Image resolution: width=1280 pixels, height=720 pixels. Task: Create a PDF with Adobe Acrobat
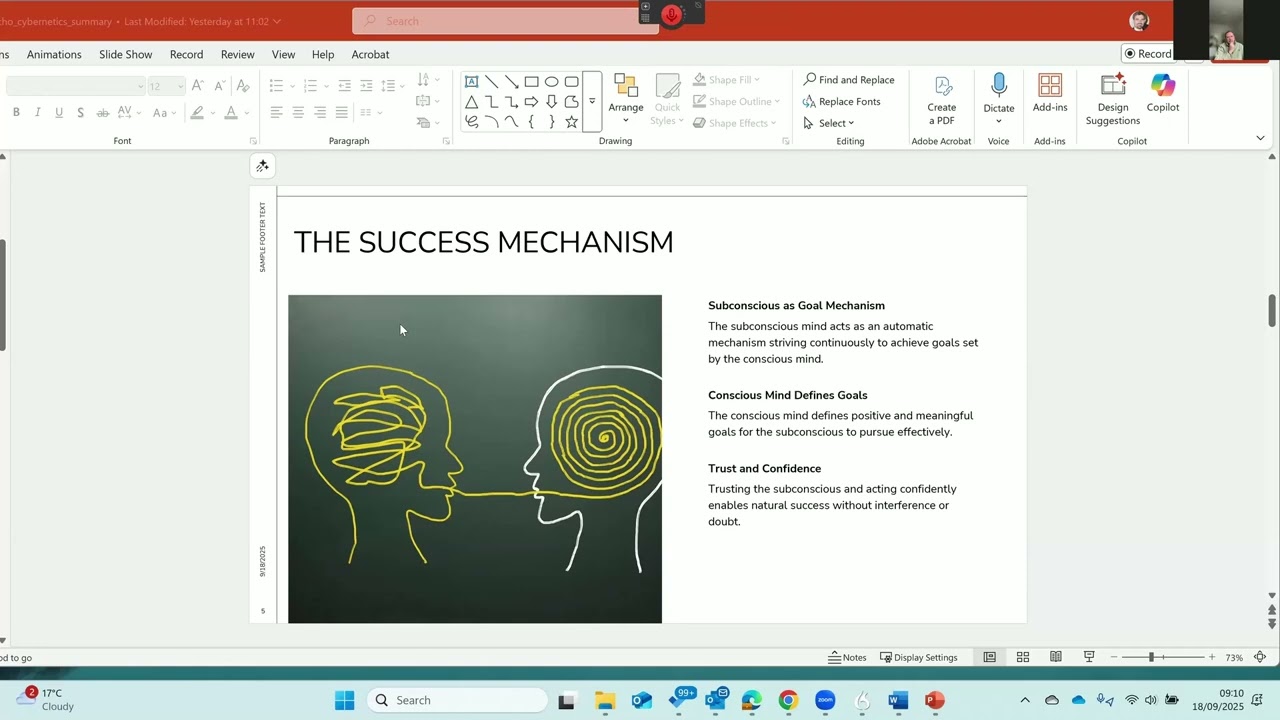pos(941,100)
